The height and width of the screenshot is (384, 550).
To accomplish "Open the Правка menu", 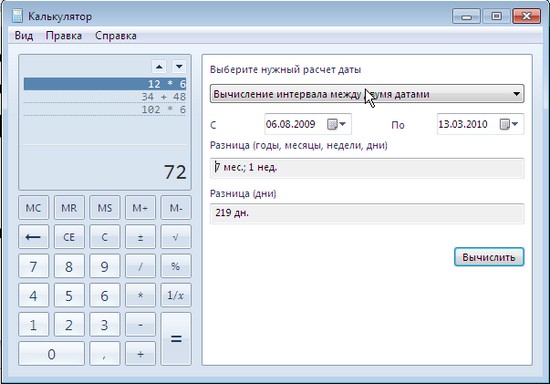I will point(64,36).
